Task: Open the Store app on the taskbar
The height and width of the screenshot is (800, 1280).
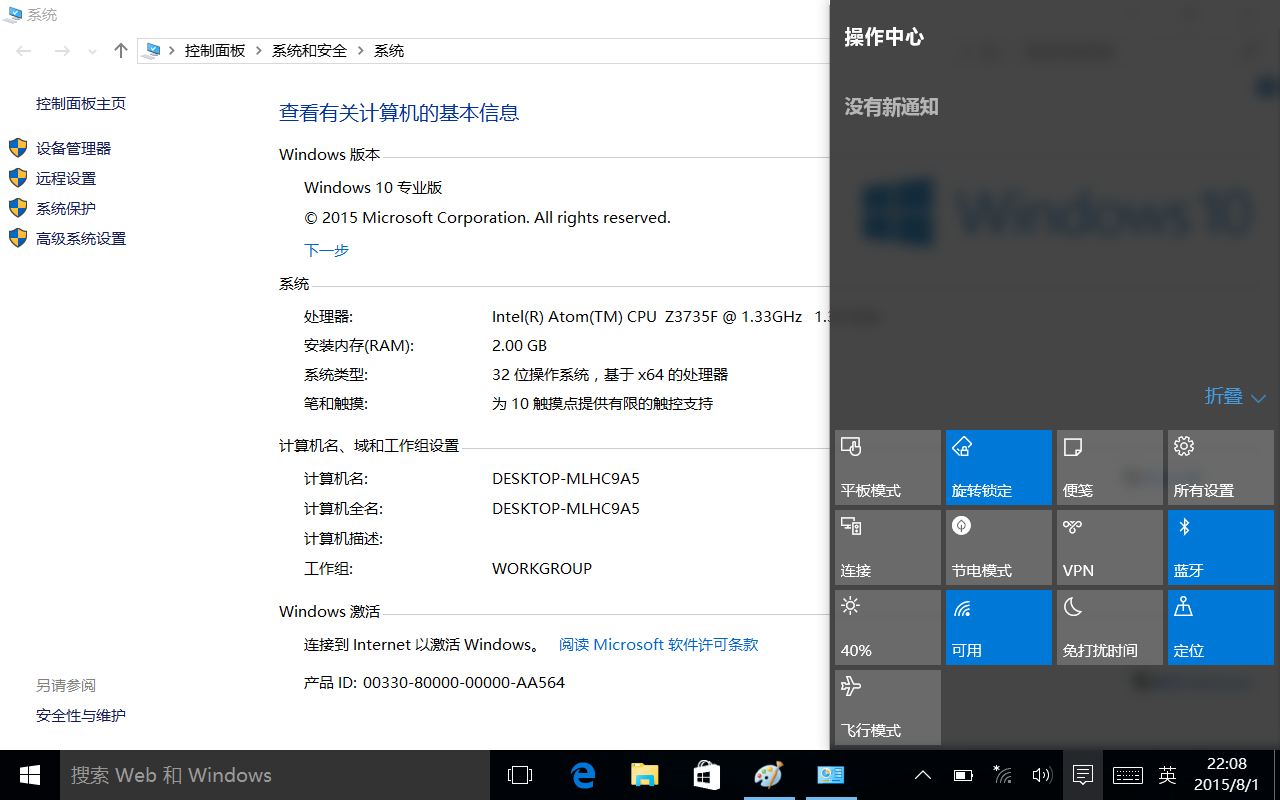Action: click(706, 775)
